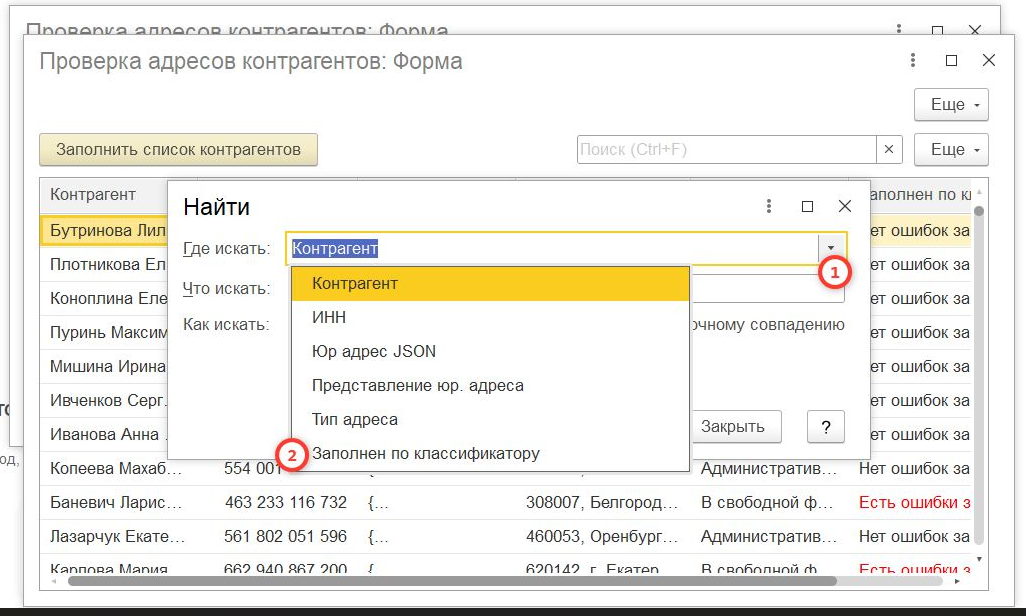The height and width of the screenshot is (616, 1026).
Task: Choose Заполнен по классификатору option
Action: click(x=425, y=454)
